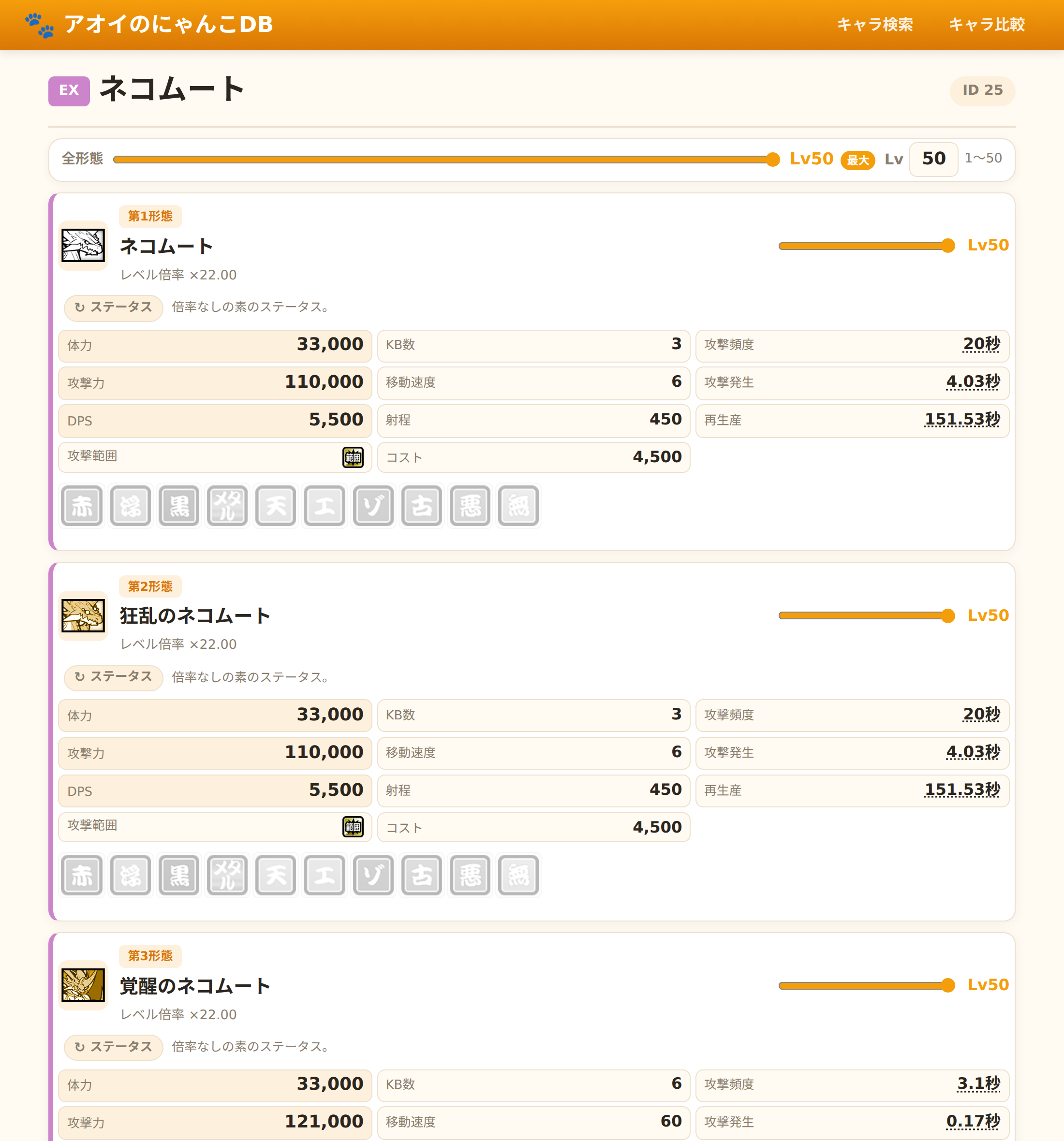Open the キャラ検索 navigation link
1064x1141 pixels.
click(874, 25)
